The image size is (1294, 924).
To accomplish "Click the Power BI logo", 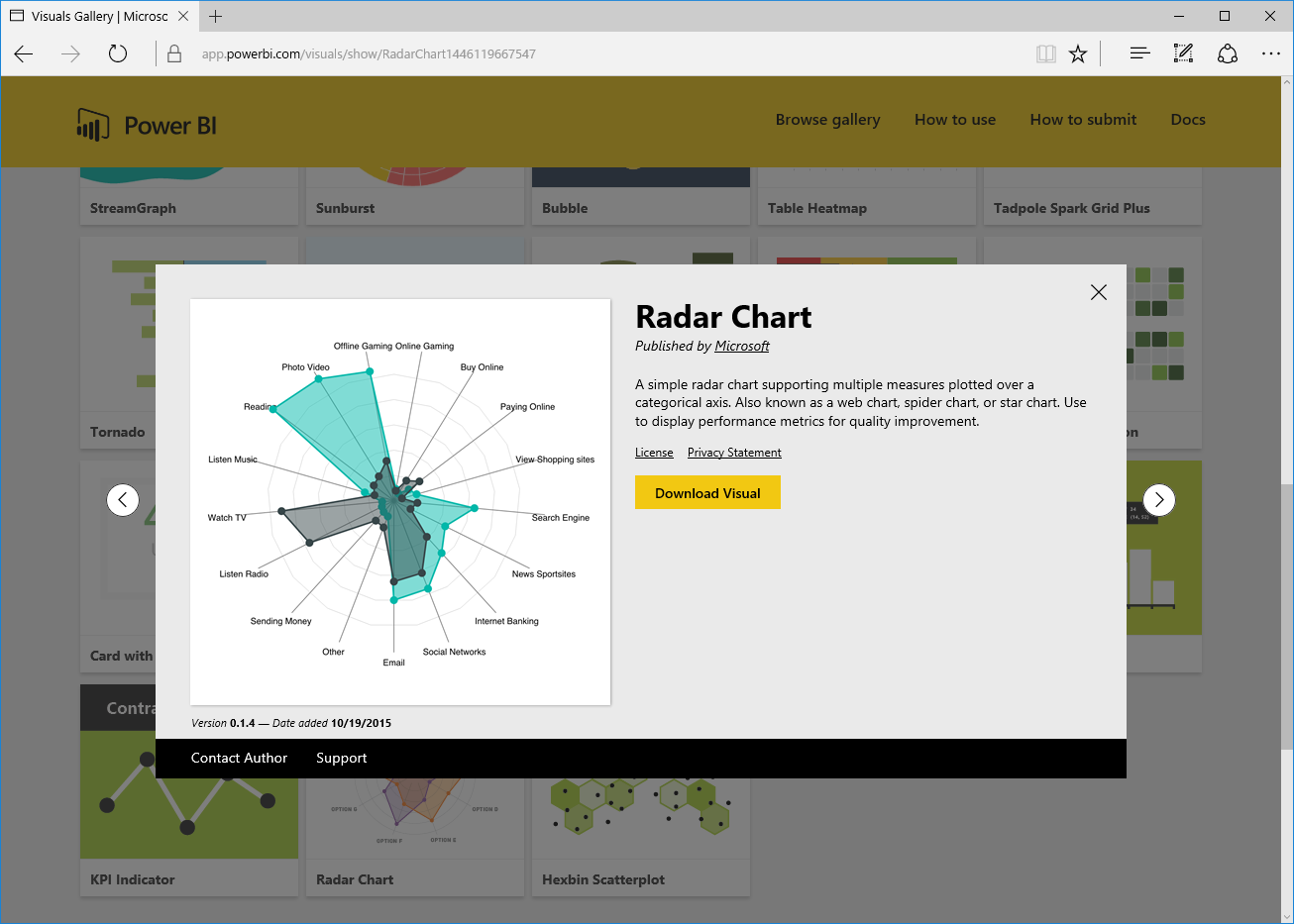I will click(147, 126).
